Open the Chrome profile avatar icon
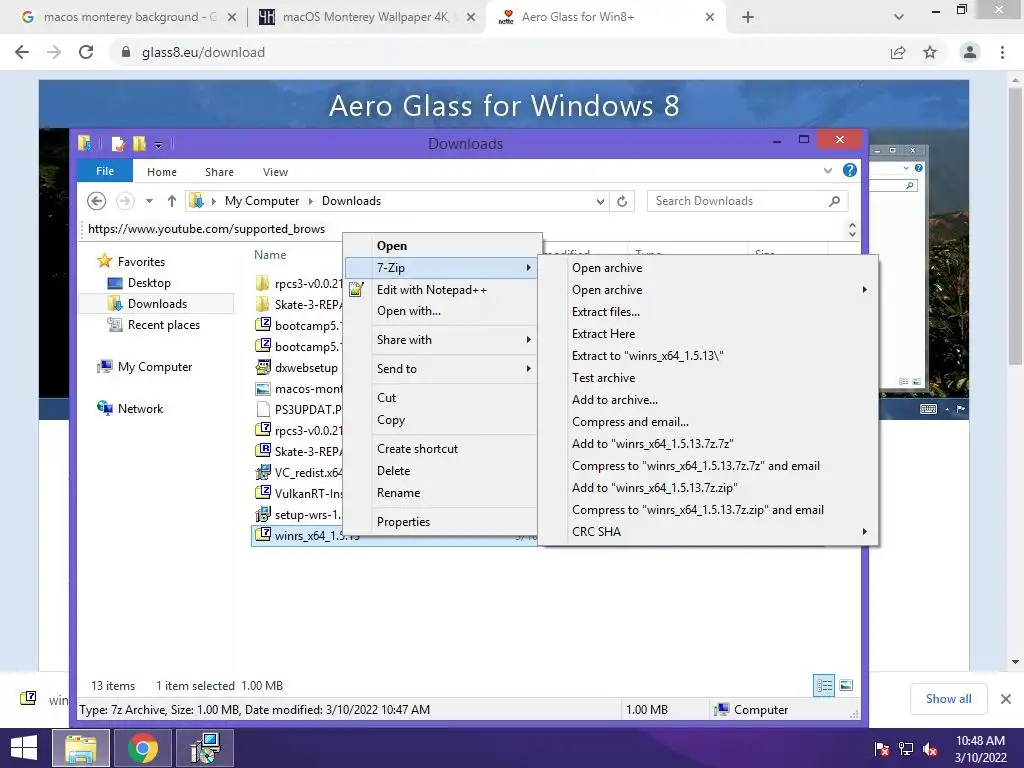The image size is (1024, 768). click(x=970, y=52)
